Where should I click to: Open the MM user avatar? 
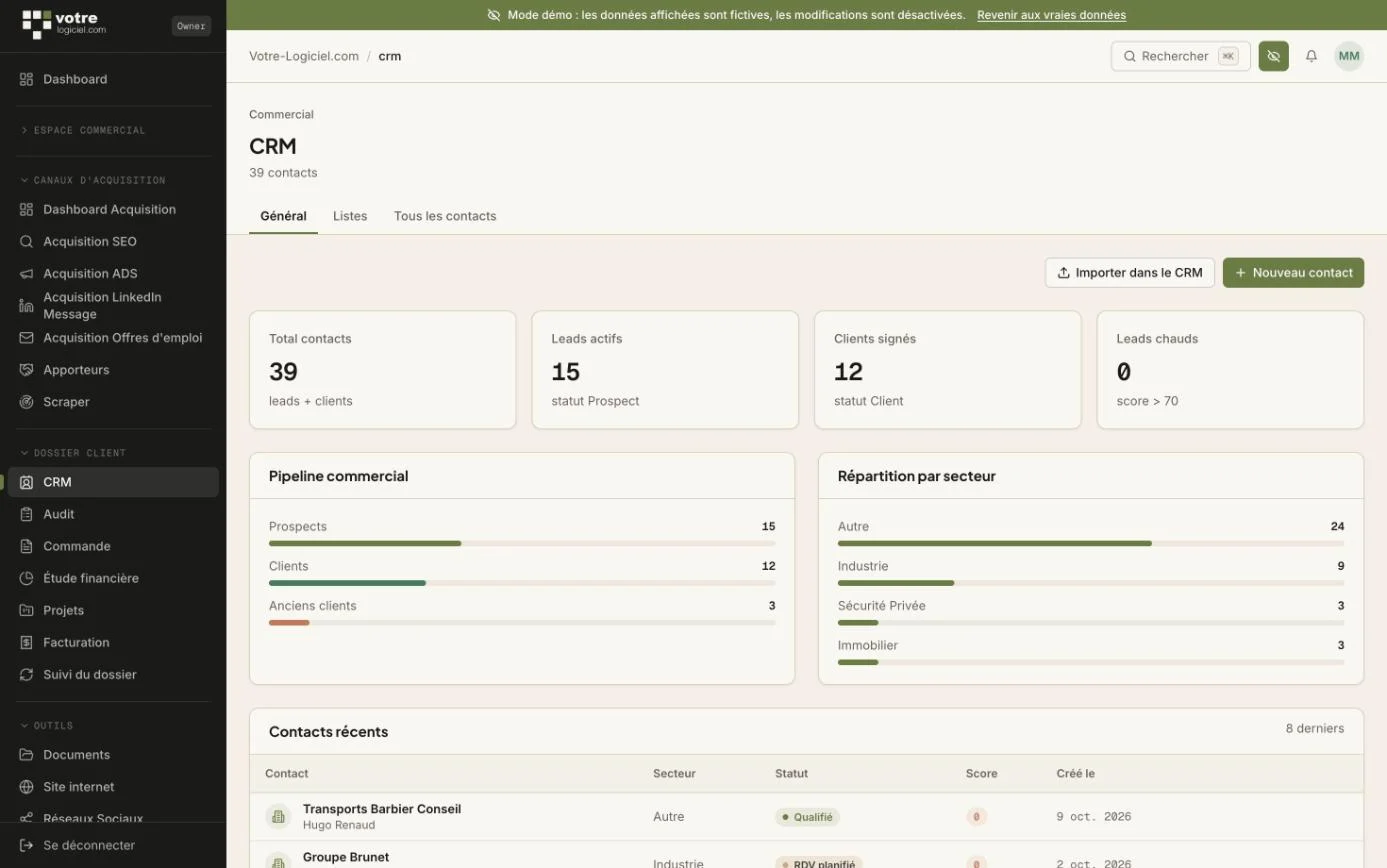pyautogui.click(x=1349, y=56)
